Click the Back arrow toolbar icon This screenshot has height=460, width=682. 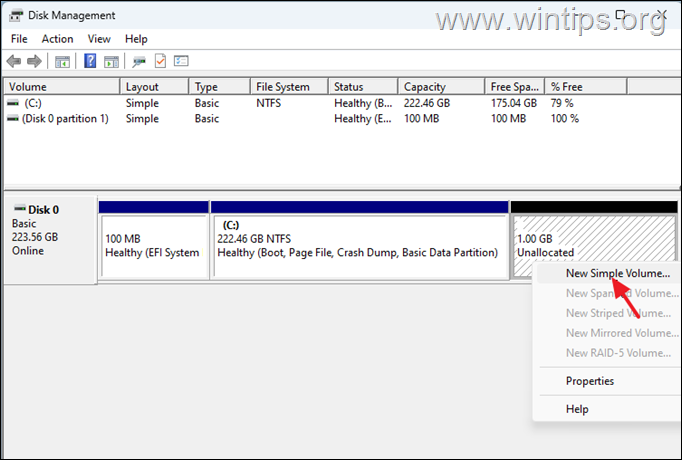tap(14, 61)
